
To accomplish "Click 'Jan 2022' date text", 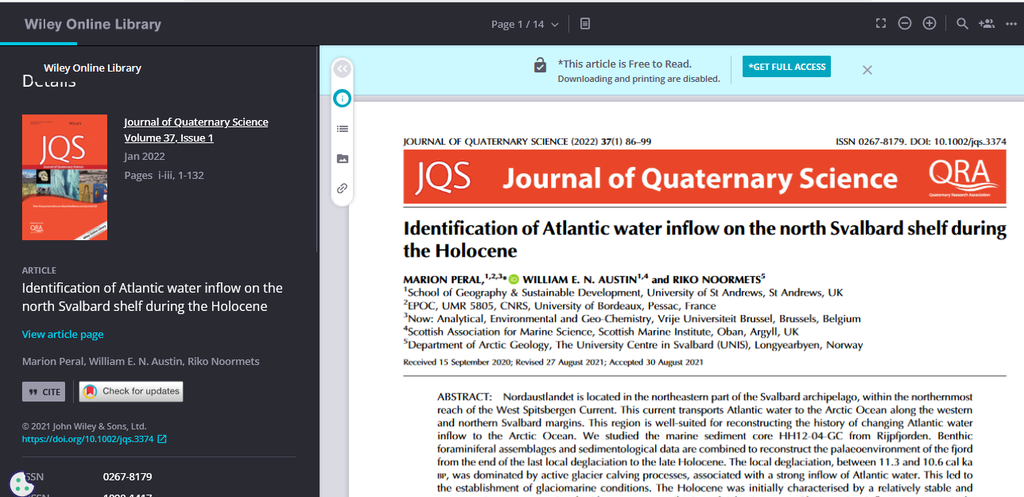I will [x=144, y=156].
